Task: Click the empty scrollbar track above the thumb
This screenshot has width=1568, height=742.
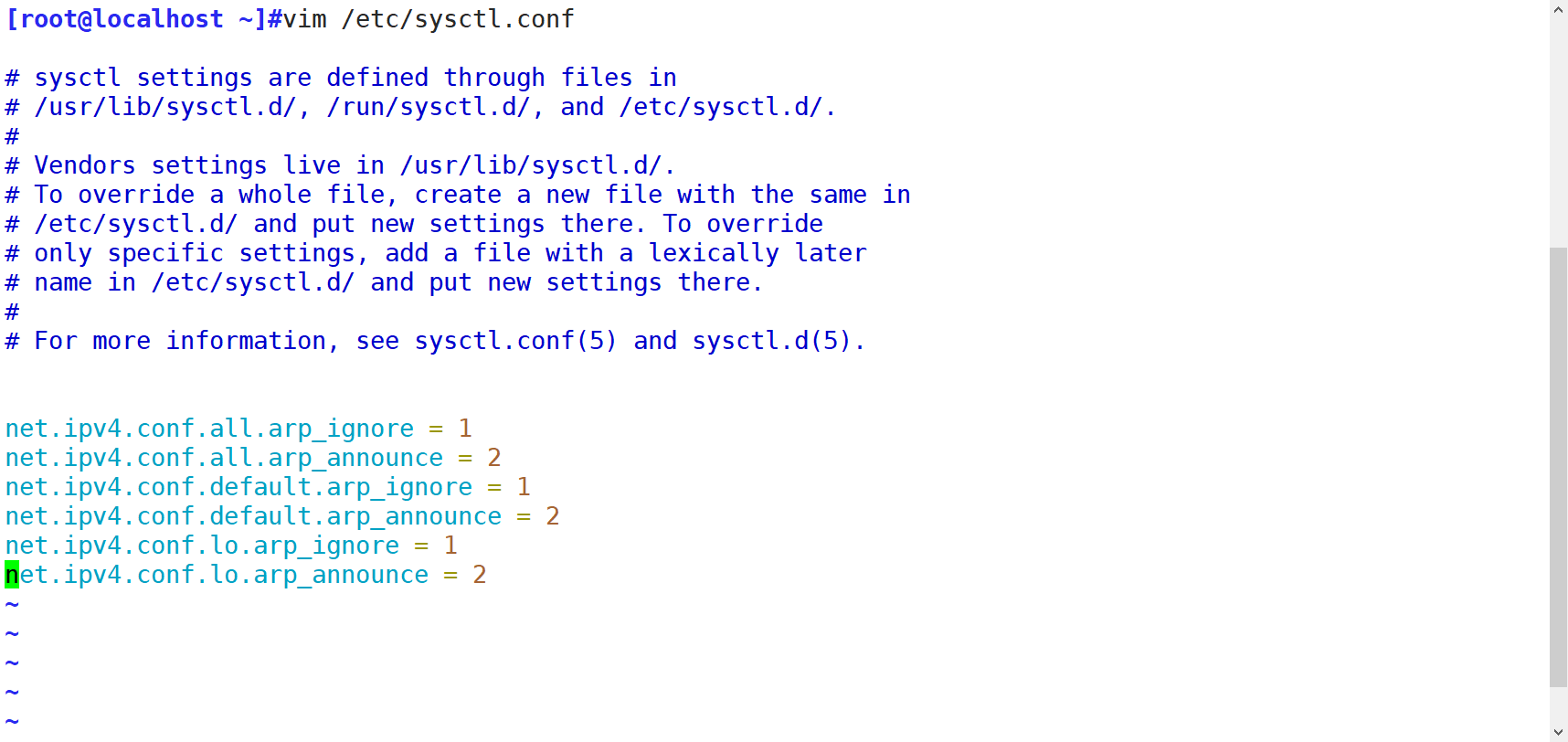Action: point(1559,128)
